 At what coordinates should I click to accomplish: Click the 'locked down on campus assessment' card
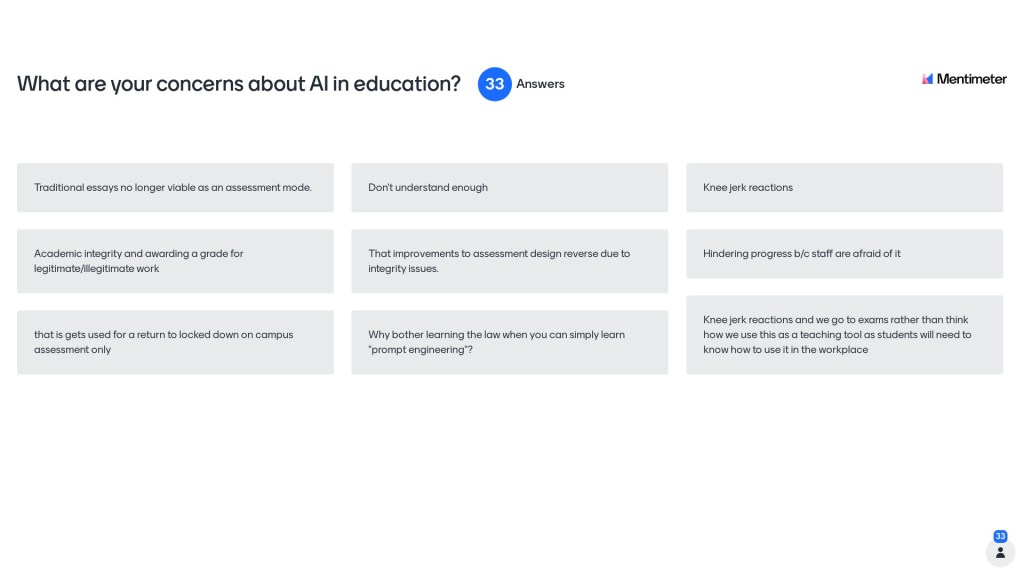tap(175, 342)
